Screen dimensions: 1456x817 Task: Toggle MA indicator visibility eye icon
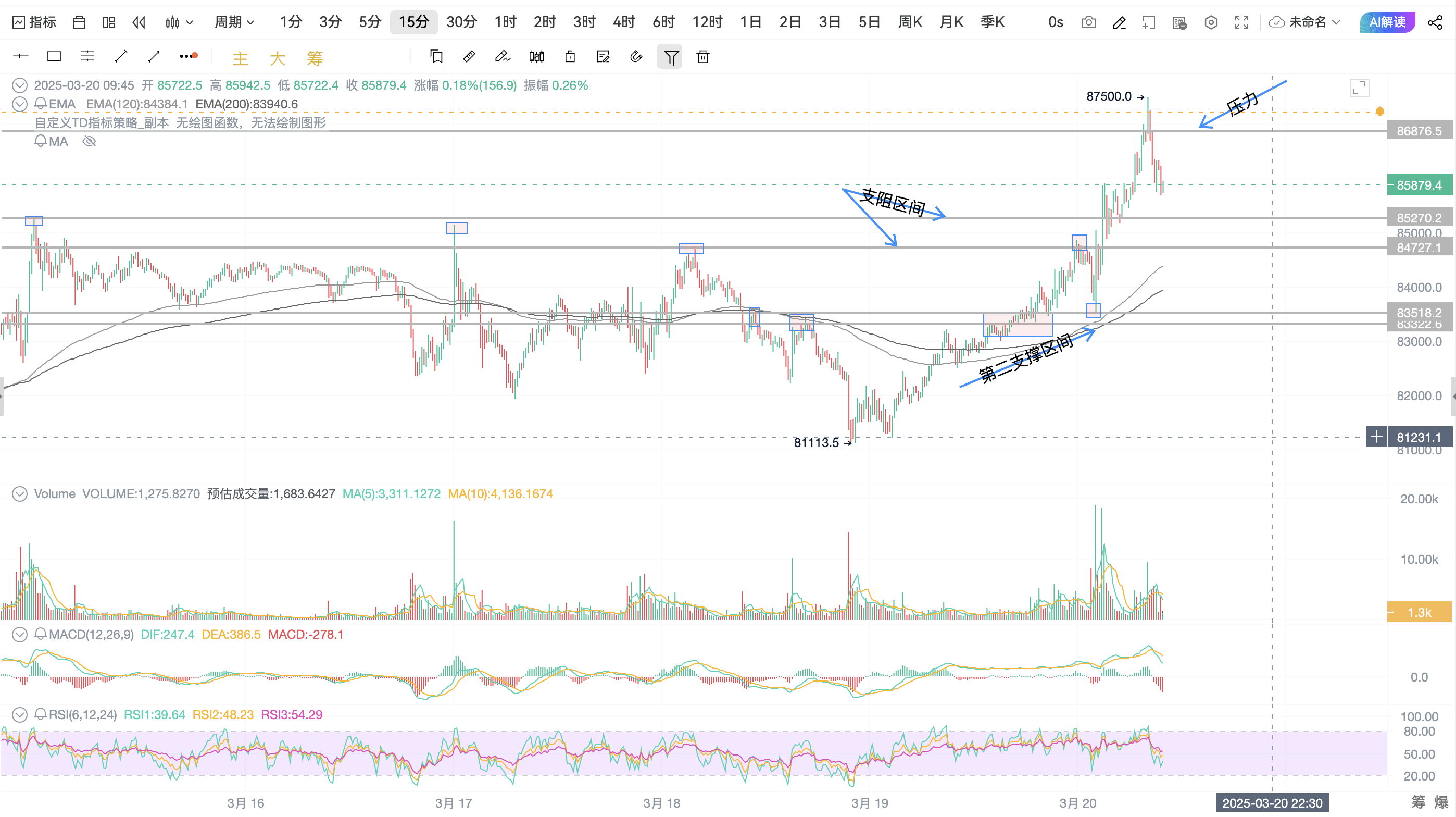[89, 141]
